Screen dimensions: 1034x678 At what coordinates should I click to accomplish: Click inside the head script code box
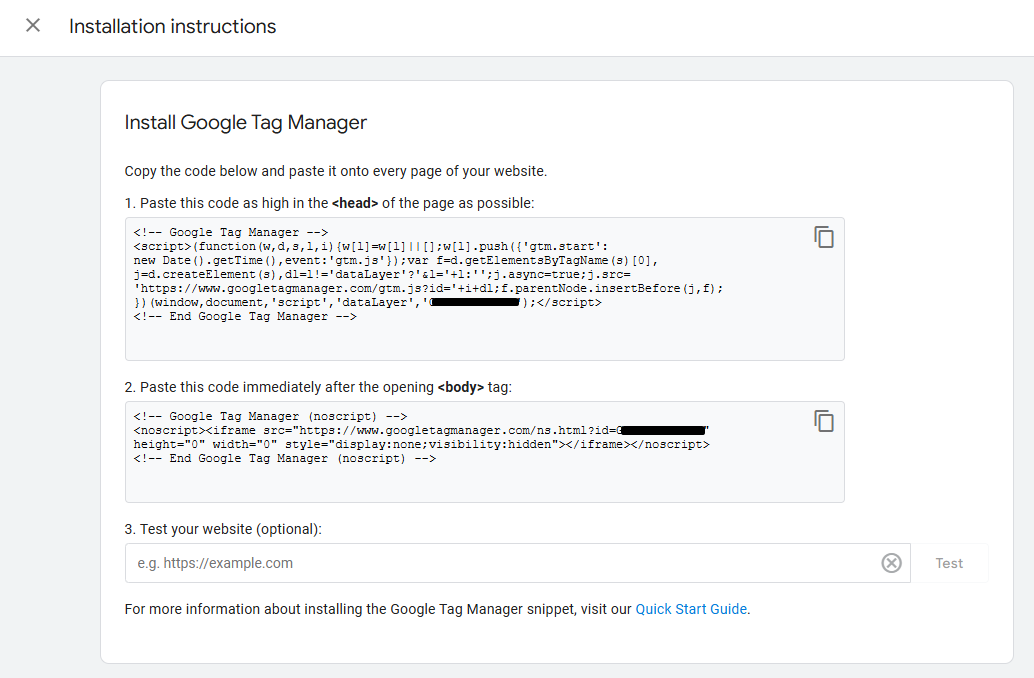[485, 289]
